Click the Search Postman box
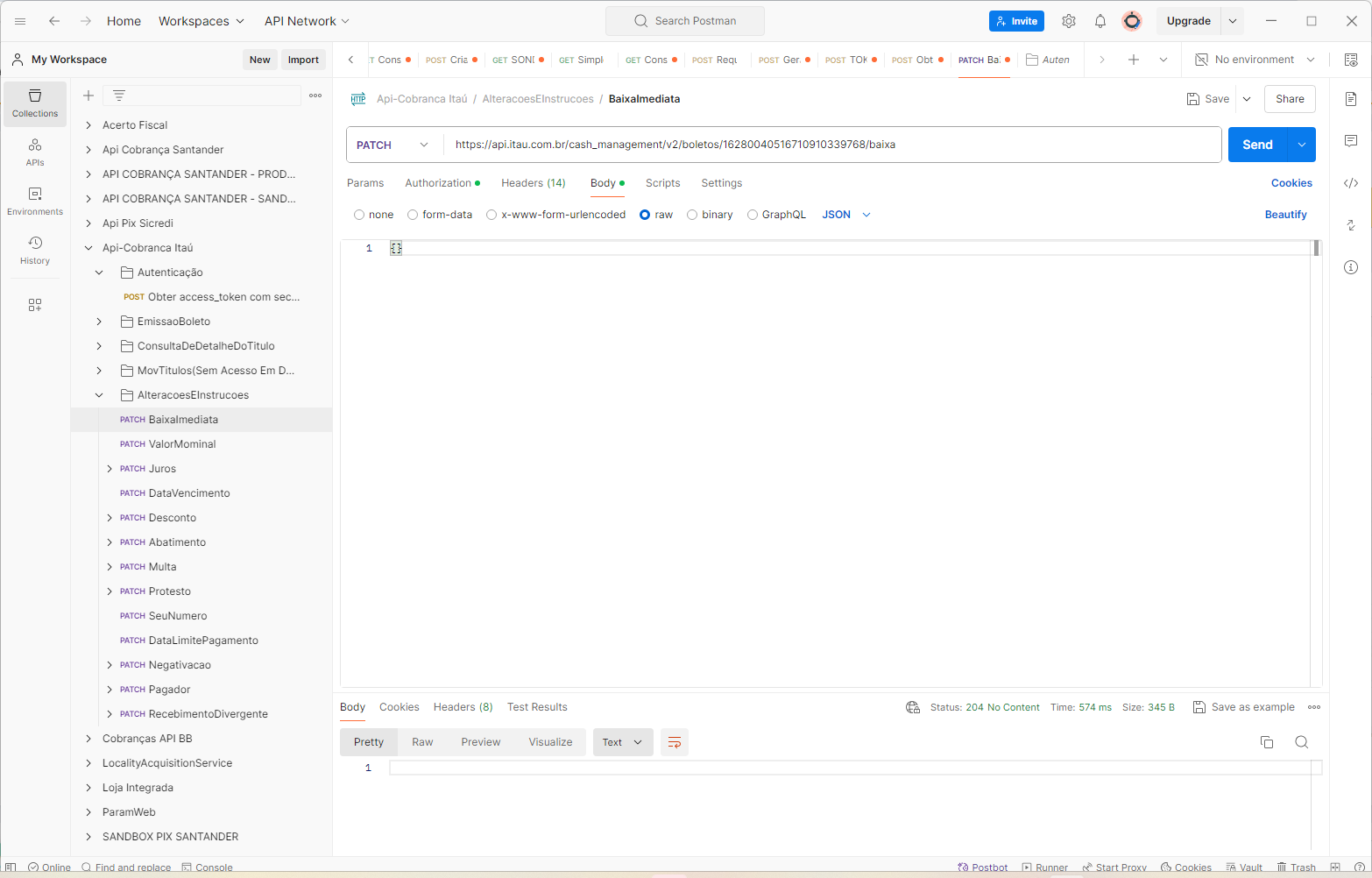This screenshot has width=1372, height=878. pos(685,21)
